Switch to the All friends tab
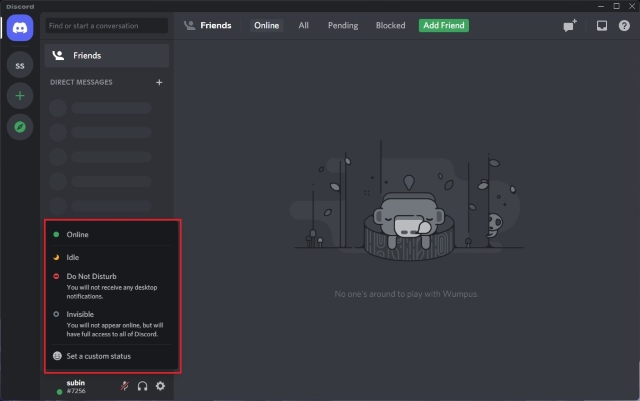 303,25
